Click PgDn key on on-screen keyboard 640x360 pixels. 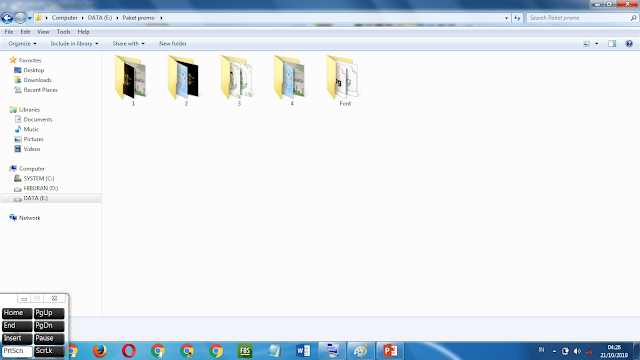coord(49,326)
